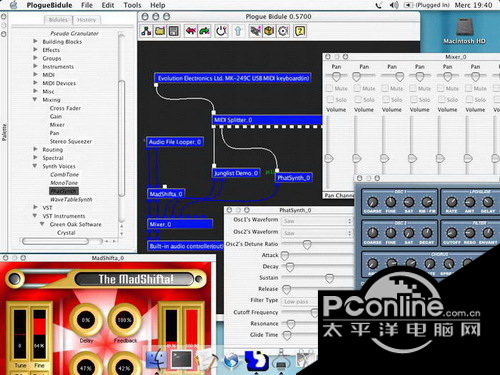500x375 pixels.
Task: Open the Tools menu
Action: [132, 5]
